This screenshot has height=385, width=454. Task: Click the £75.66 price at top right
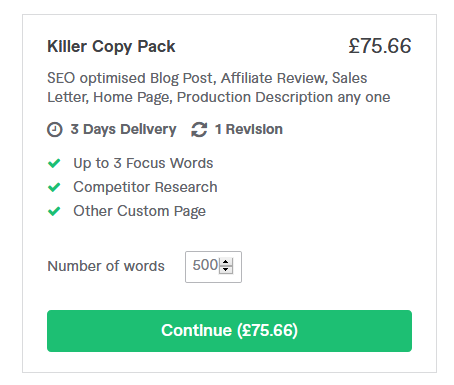click(380, 46)
